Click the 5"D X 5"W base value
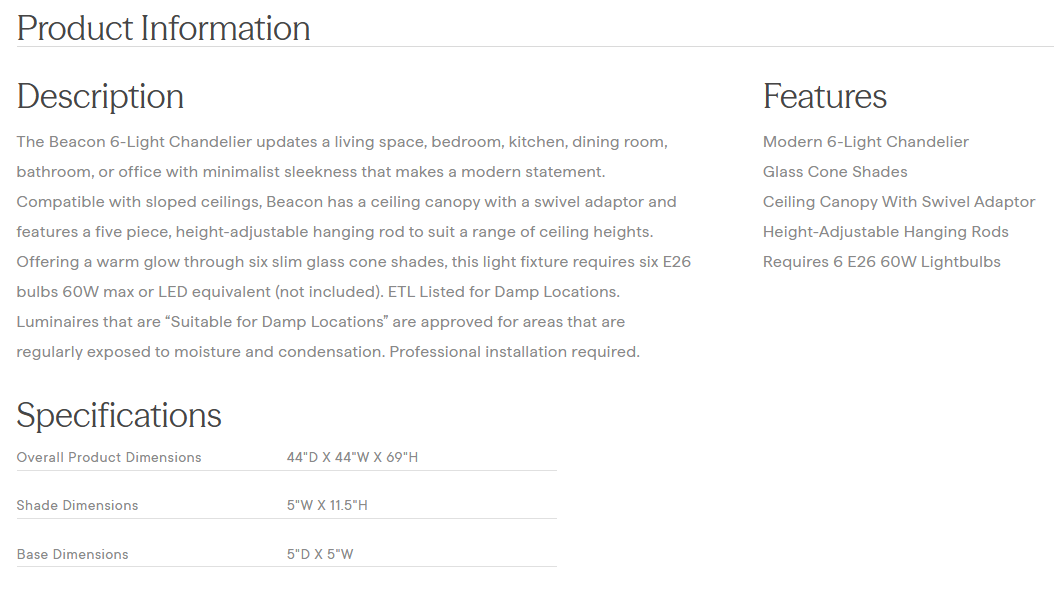Image resolution: width=1054 pixels, height=589 pixels. 320,554
